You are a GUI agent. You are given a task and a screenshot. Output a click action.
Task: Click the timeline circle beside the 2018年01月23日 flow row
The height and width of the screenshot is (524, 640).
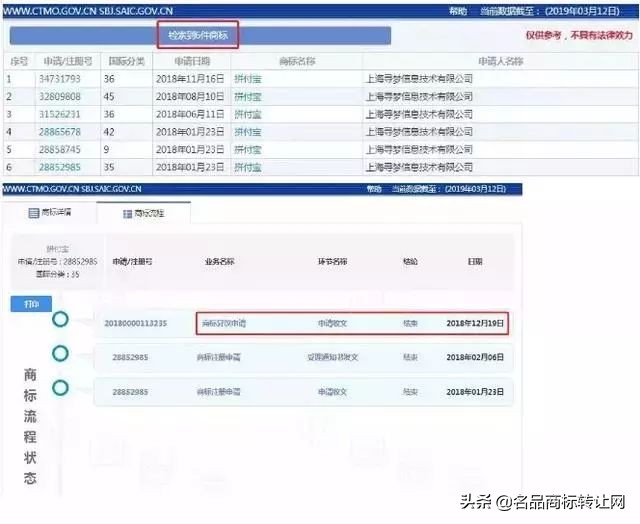coord(60,388)
